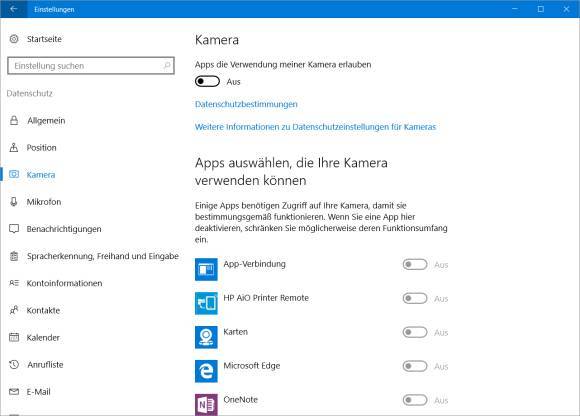Toggle camera access for Microsoft Edge
Image resolution: width=580 pixels, height=416 pixels.
pyautogui.click(x=415, y=366)
